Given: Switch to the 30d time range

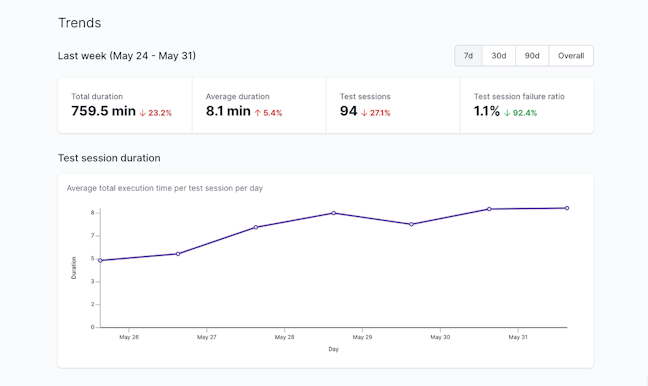Looking at the screenshot, I should [x=499, y=56].
